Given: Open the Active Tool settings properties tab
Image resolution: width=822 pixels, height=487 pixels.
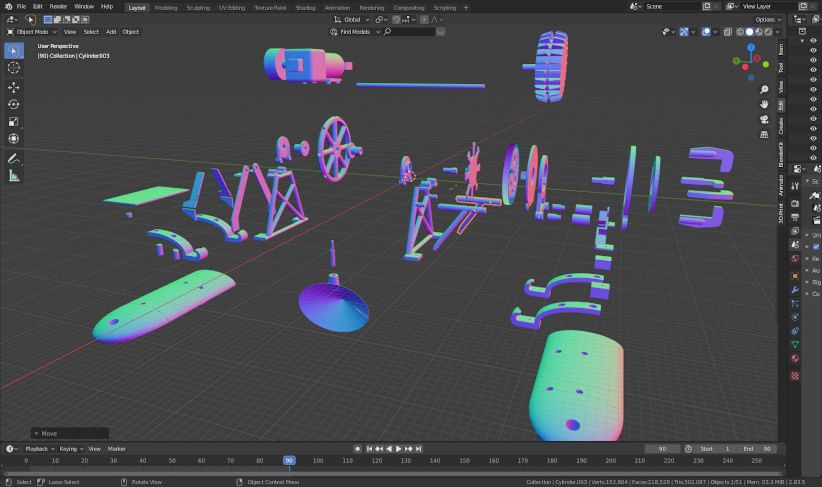Looking at the screenshot, I should [x=795, y=186].
